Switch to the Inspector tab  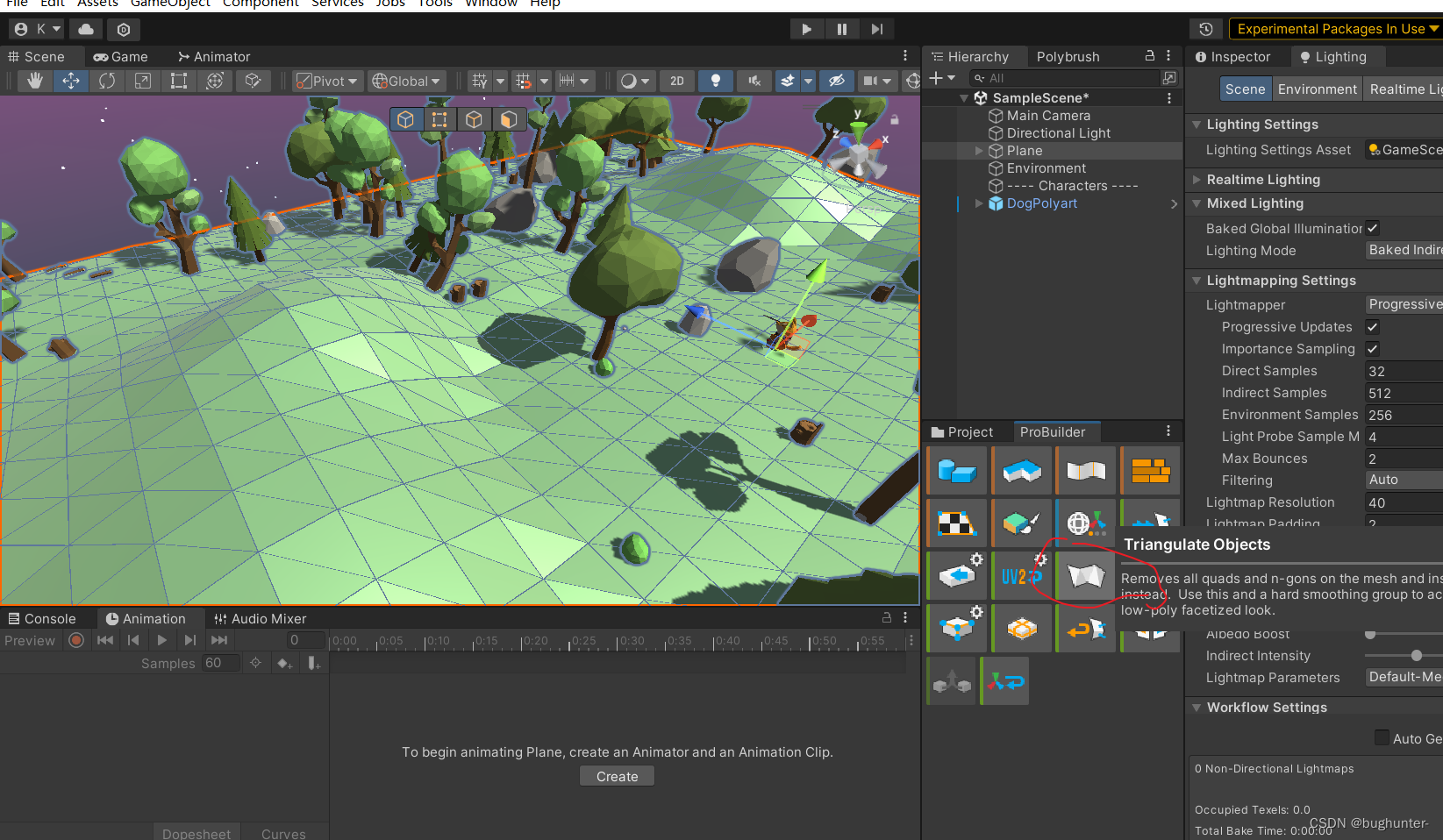1232,57
